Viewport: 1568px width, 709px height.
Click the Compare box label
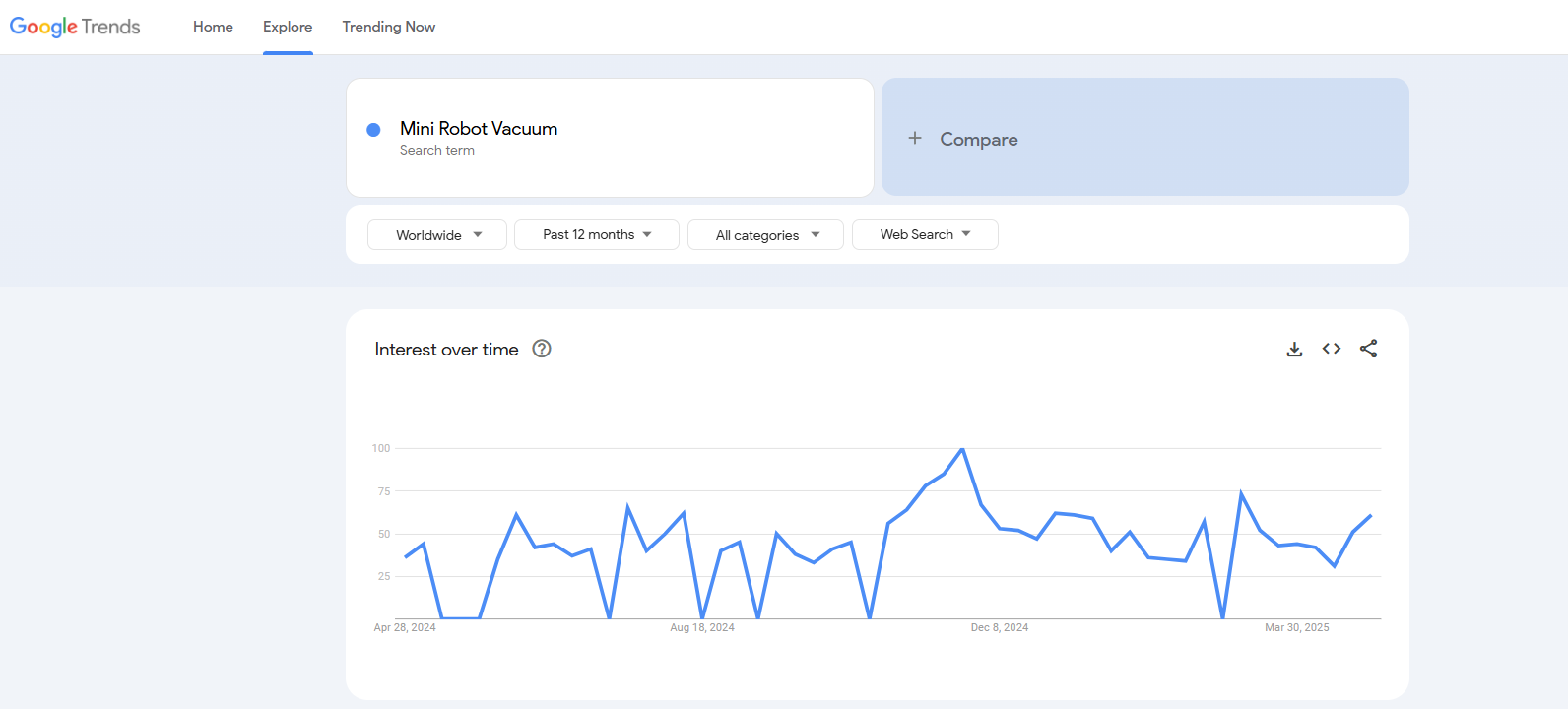[979, 139]
